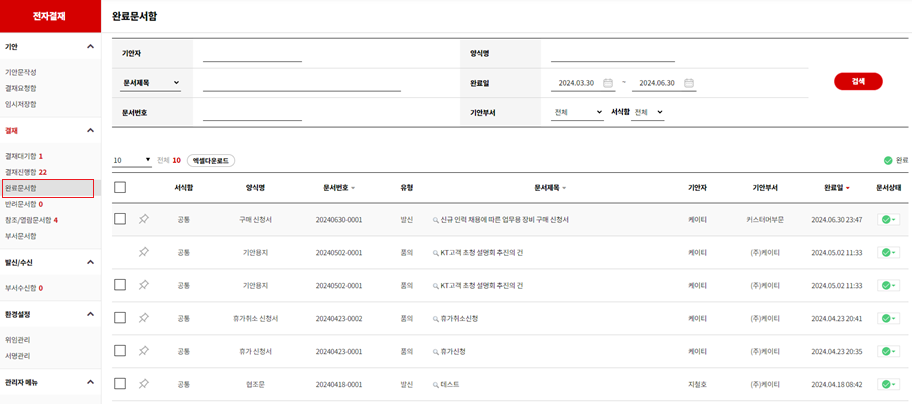Open status dropdown for 휴가신청 row

tap(888, 352)
